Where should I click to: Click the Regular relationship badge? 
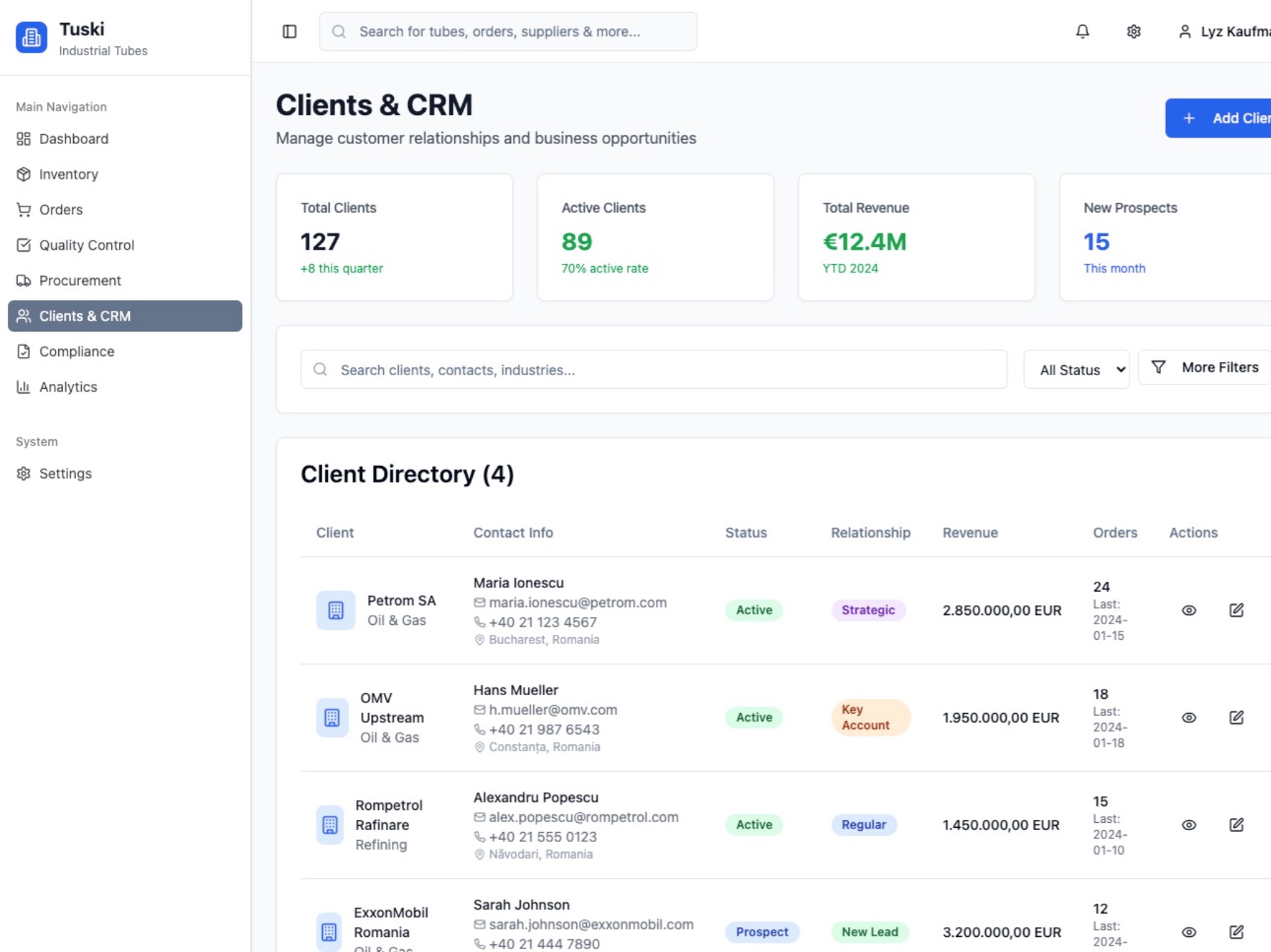(864, 825)
